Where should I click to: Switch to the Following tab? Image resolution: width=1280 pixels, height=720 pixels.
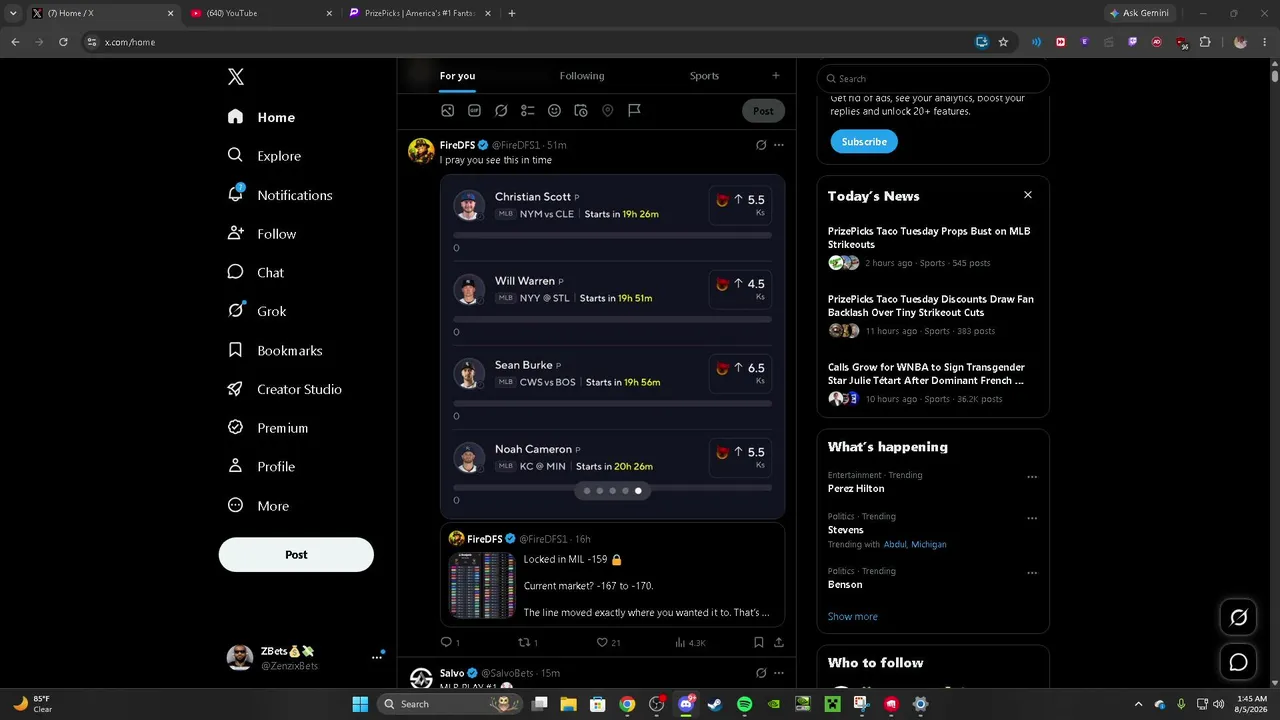click(x=582, y=76)
